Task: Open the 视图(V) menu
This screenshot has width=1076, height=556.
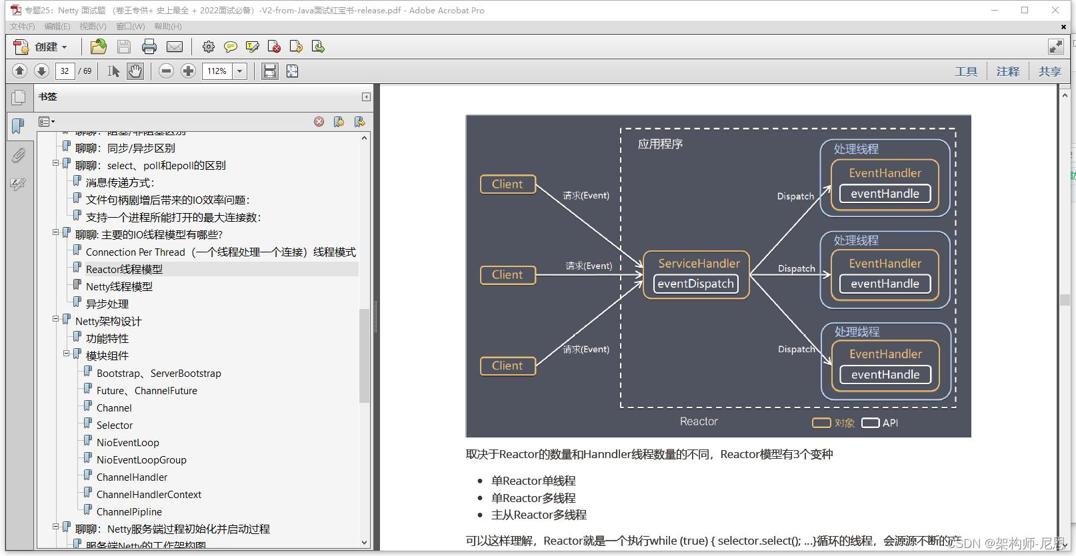Action: pyautogui.click(x=93, y=26)
